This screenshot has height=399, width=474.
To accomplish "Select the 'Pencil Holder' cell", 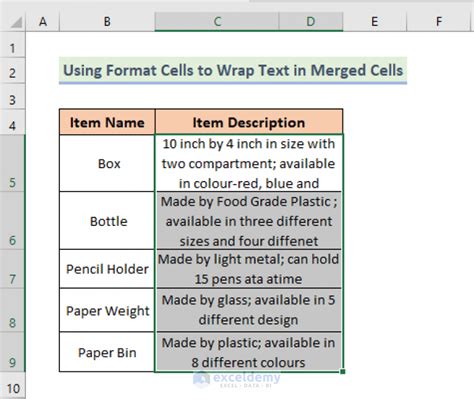I will click(107, 269).
